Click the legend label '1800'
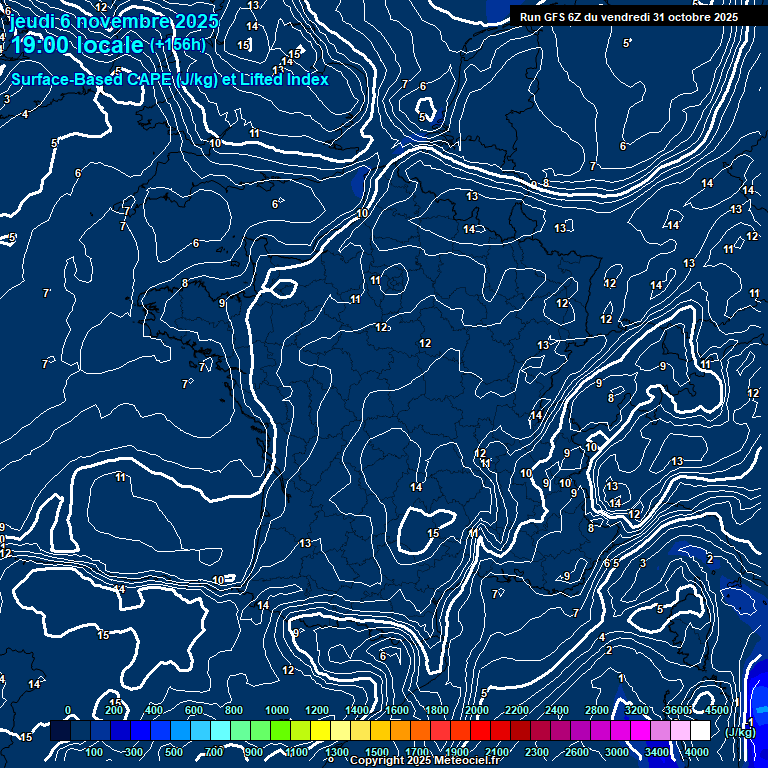The image size is (768, 768). point(437,710)
